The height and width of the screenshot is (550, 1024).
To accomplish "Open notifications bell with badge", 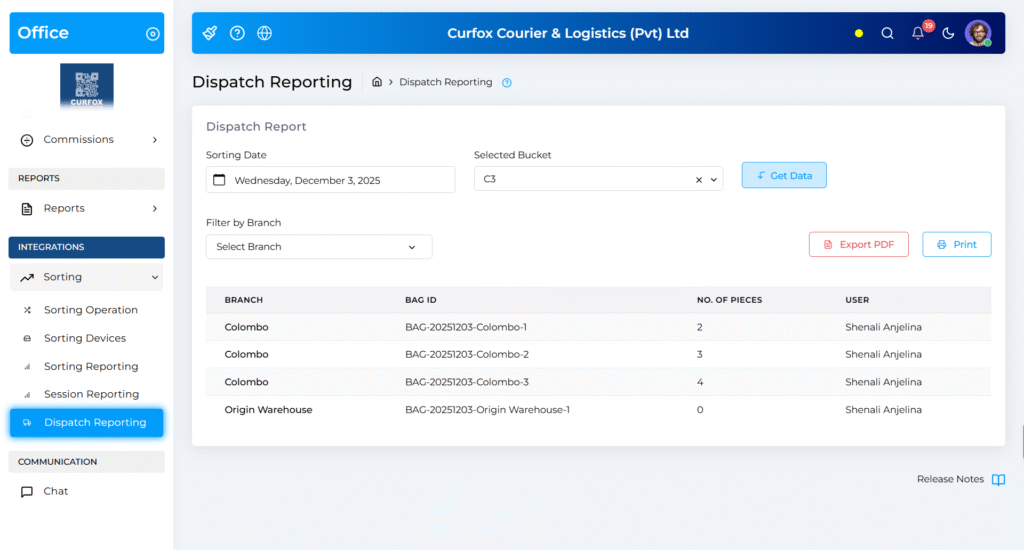I will 918,33.
